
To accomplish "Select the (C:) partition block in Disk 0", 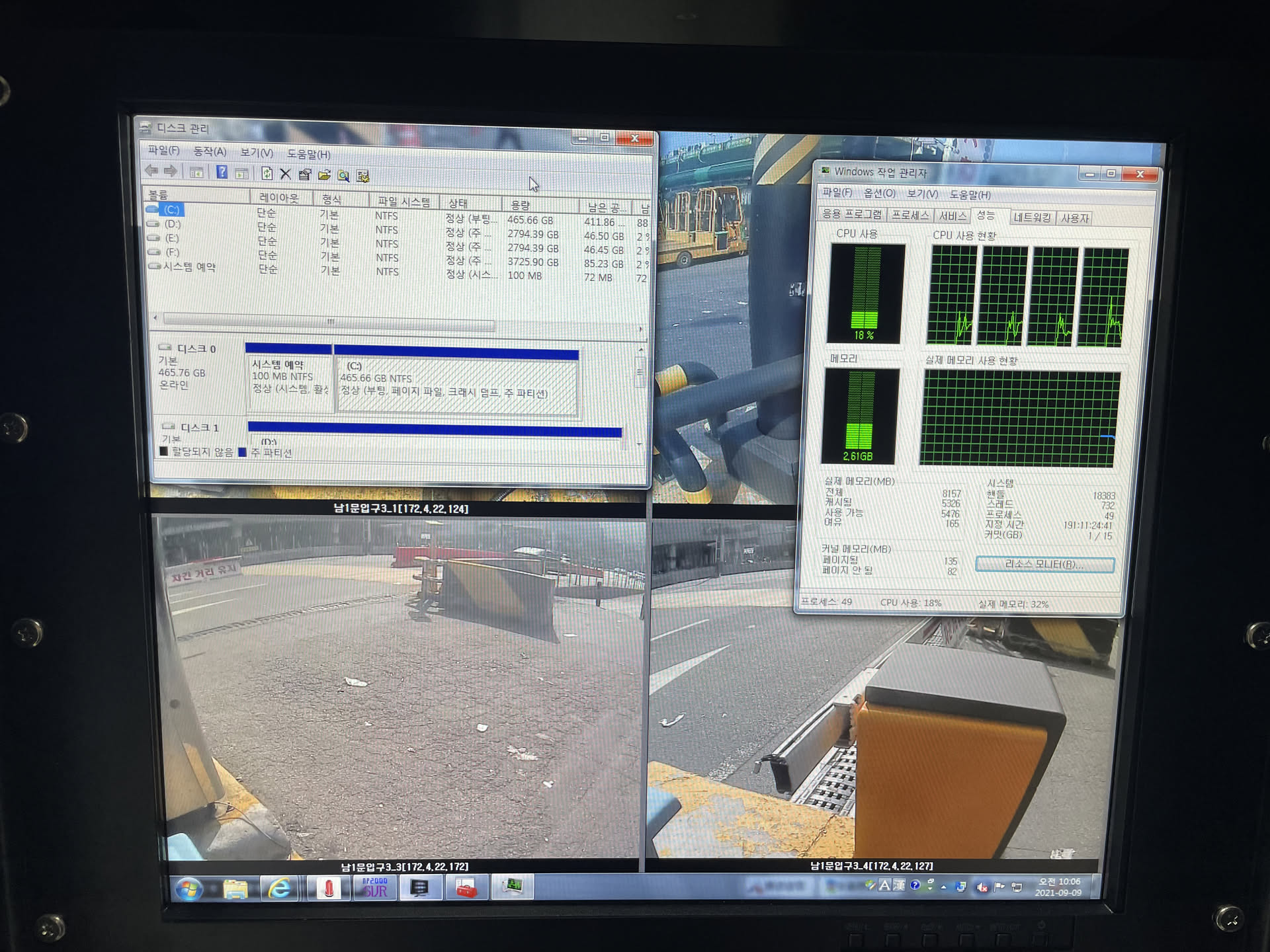I will pos(455,385).
